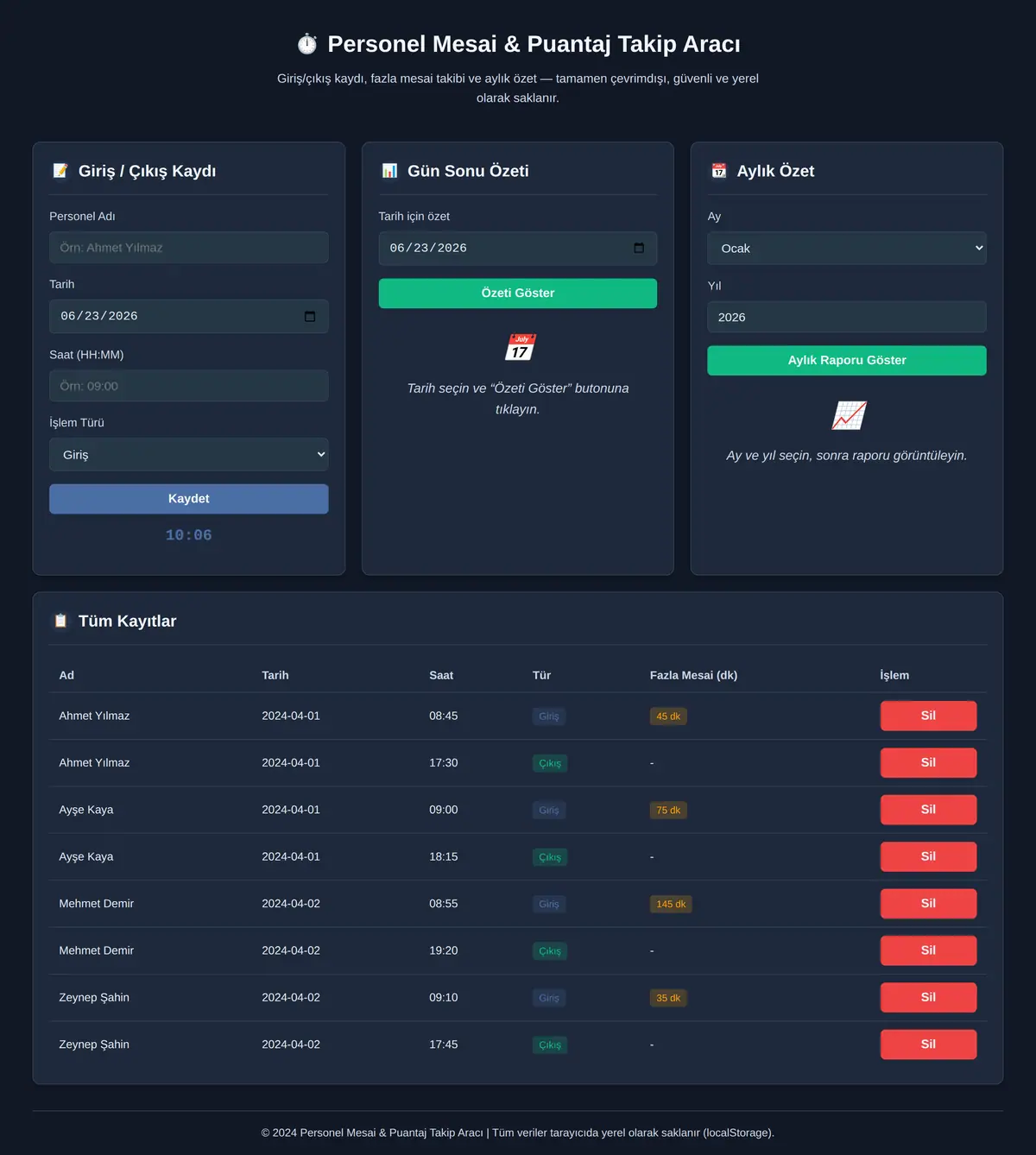Click the memo icon beside Giriş / Çıkış Kaydı
The height and width of the screenshot is (1155, 1036).
point(60,171)
